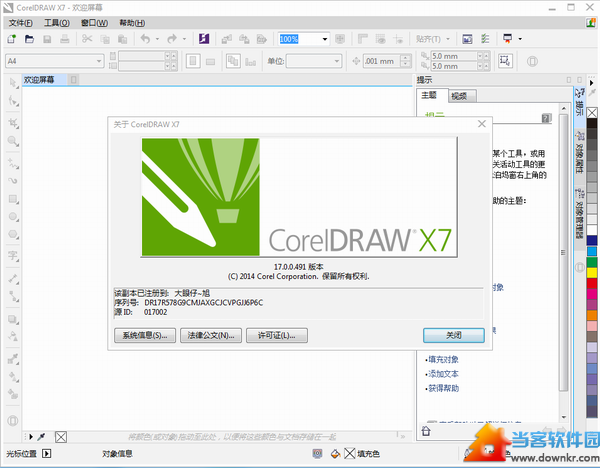Select the Text tool

tap(13, 256)
